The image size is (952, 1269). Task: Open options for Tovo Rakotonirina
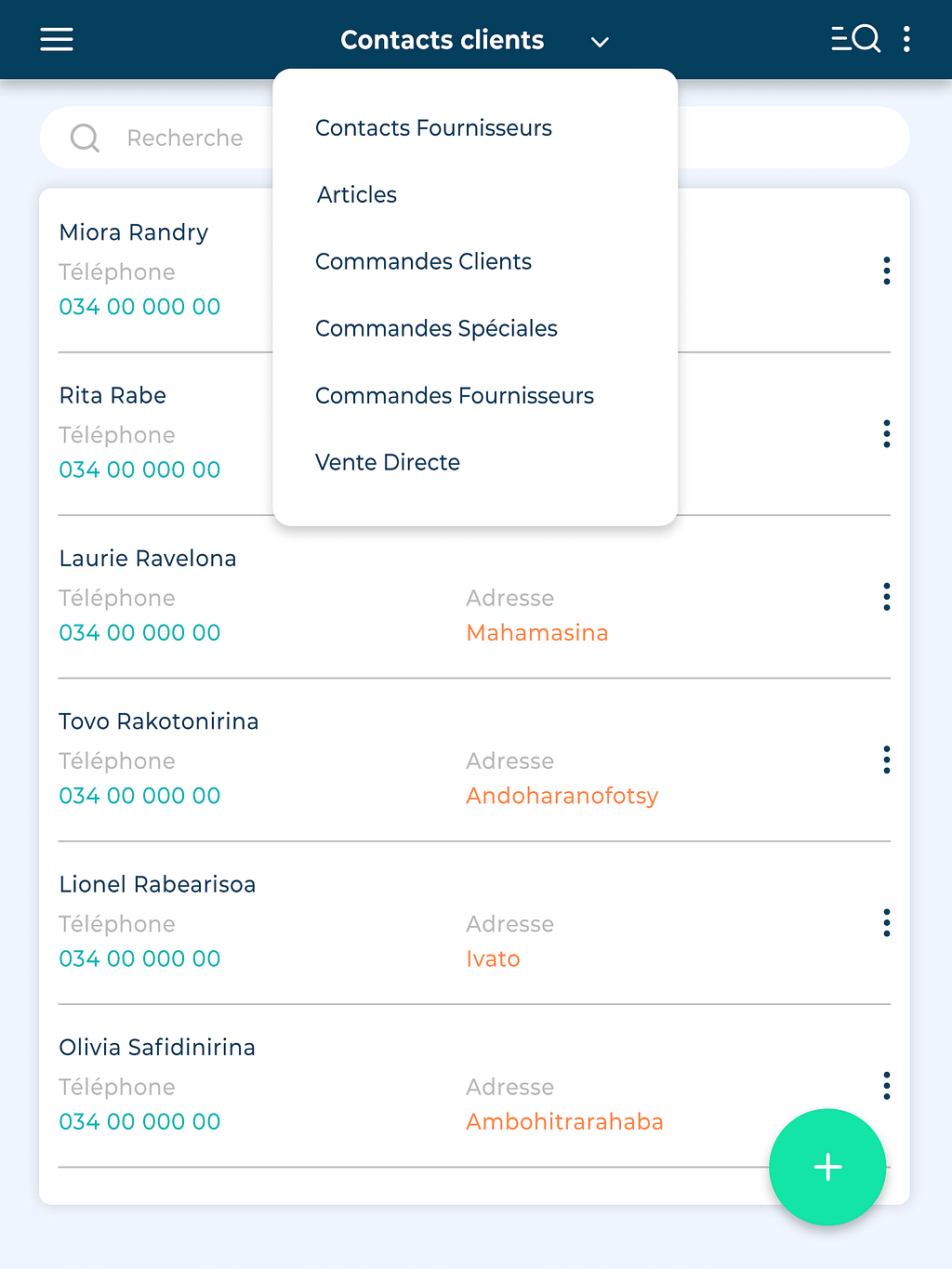tap(887, 760)
